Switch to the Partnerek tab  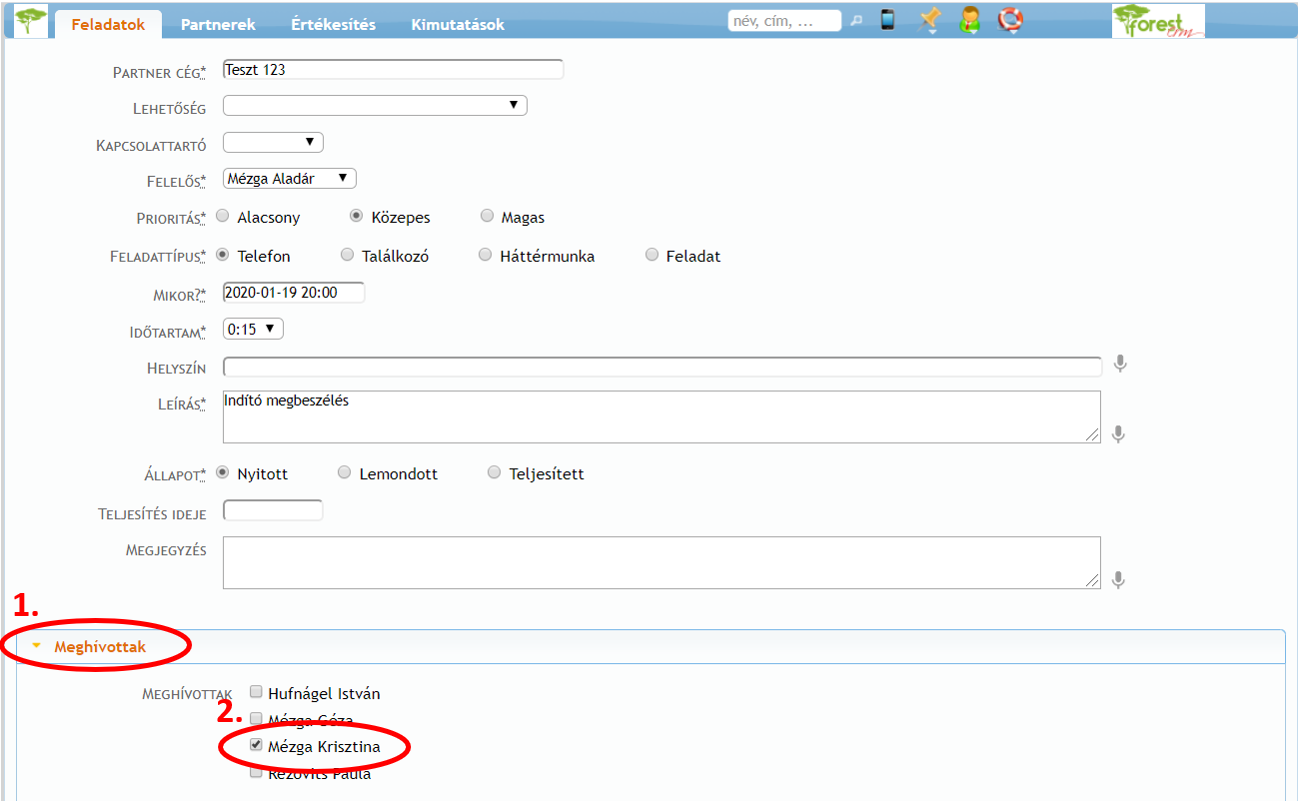click(218, 25)
